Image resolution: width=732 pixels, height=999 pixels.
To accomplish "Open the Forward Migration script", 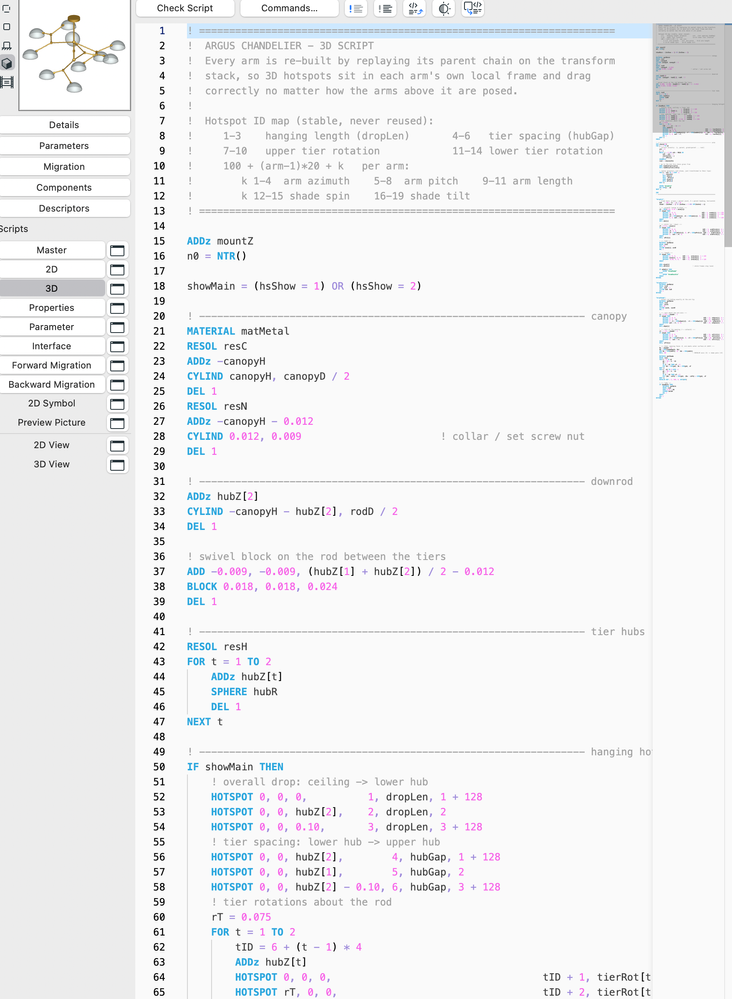I will pos(52,365).
